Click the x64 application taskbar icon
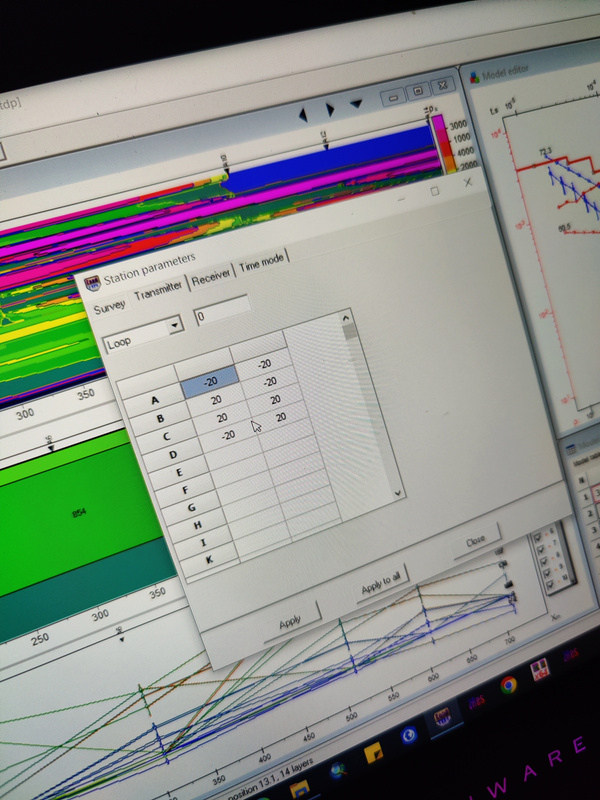The image size is (600, 800). [x=541, y=671]
